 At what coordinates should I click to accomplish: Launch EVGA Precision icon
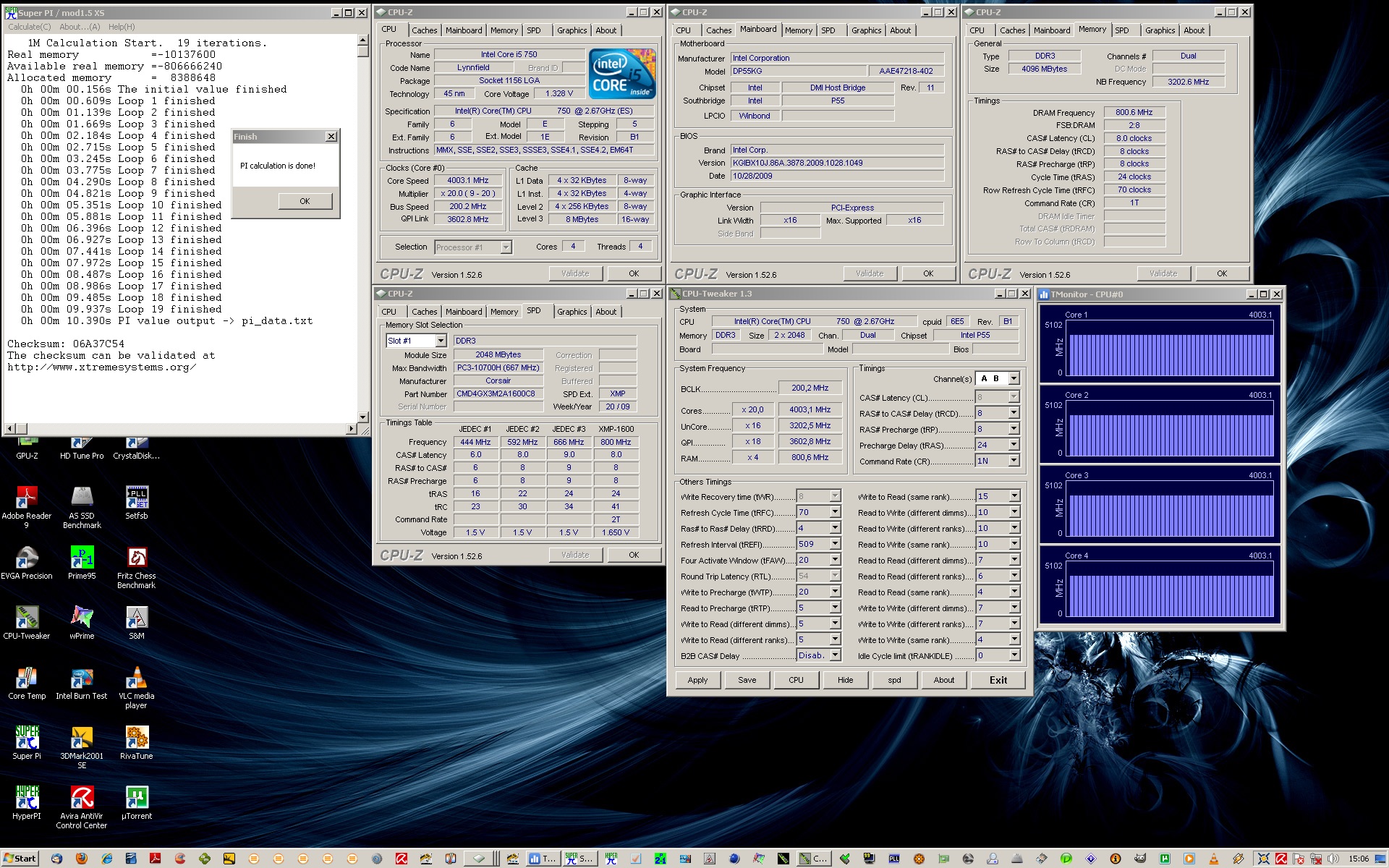27,558
